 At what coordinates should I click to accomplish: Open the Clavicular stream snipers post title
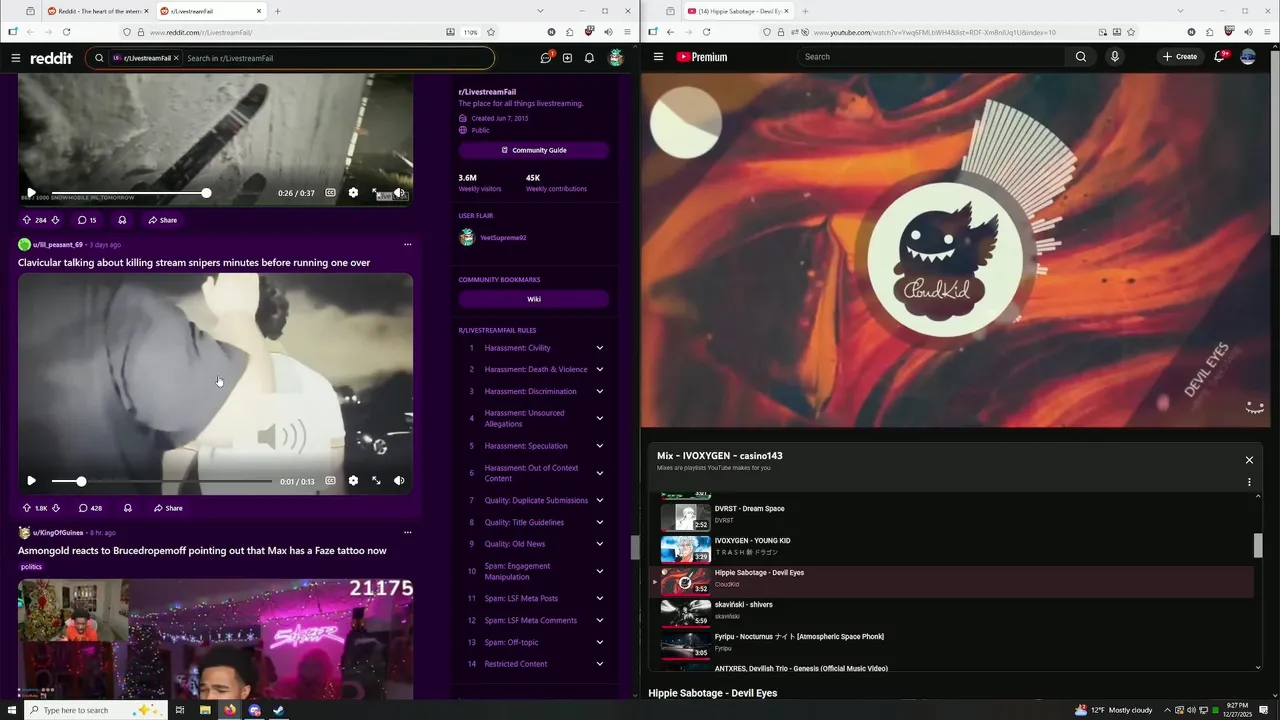click(194, 263)
